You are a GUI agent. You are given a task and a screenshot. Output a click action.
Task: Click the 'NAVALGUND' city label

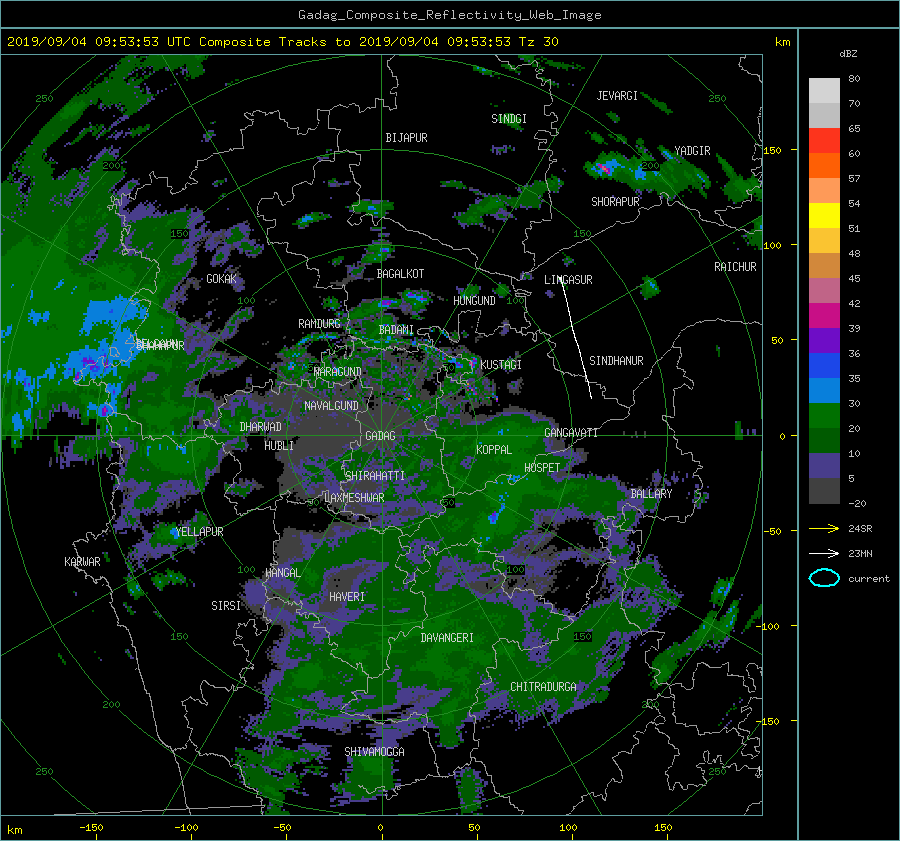[331, 406]
